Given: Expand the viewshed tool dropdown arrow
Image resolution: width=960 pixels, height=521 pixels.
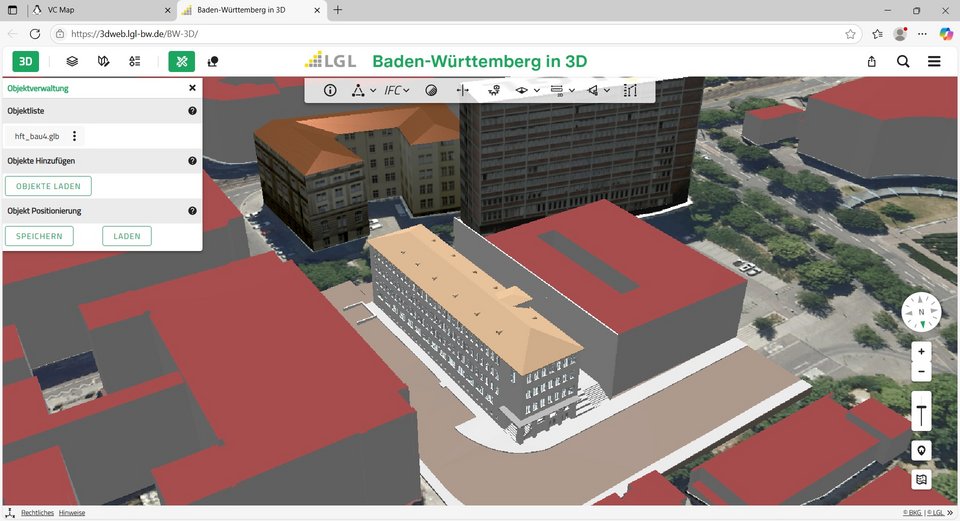Looking at the screenshot, I should tap(537, 91).
